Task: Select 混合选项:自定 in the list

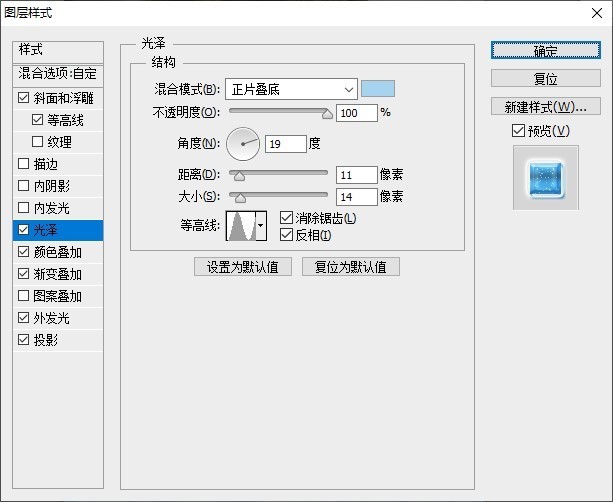Action: coord(57,74)
